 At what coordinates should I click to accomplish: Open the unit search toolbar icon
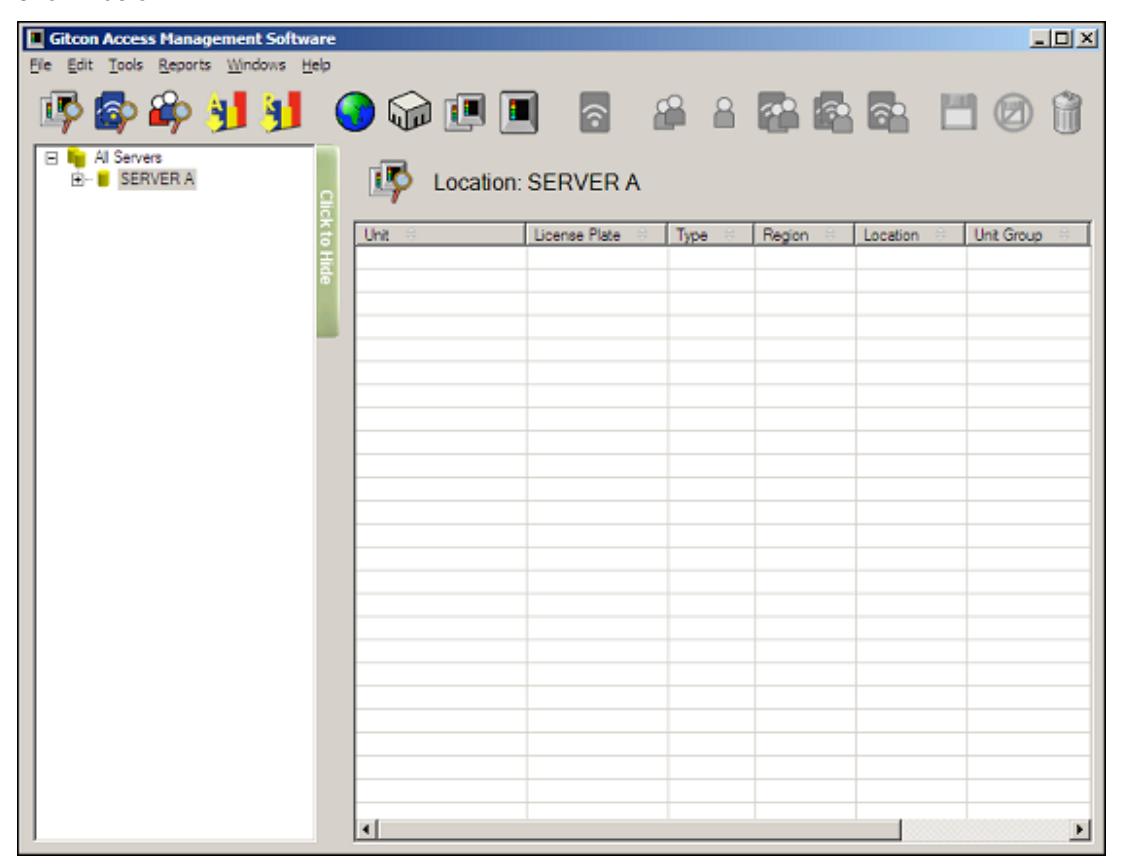click(61, 112)
